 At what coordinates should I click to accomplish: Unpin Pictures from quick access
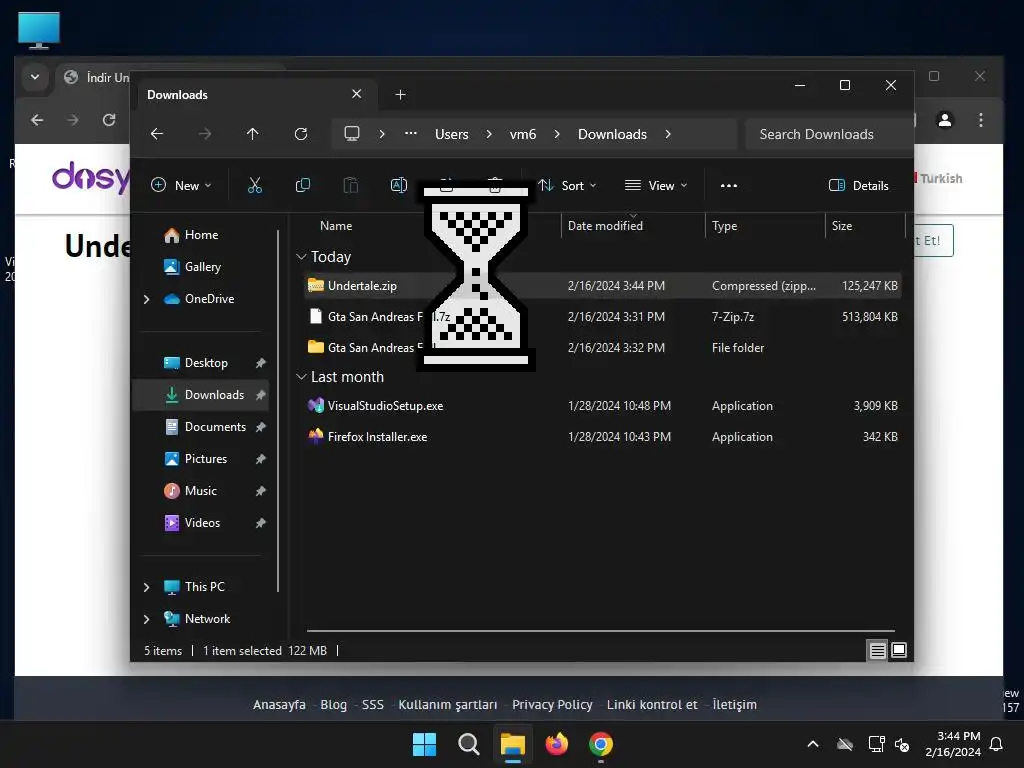[261, 459]
